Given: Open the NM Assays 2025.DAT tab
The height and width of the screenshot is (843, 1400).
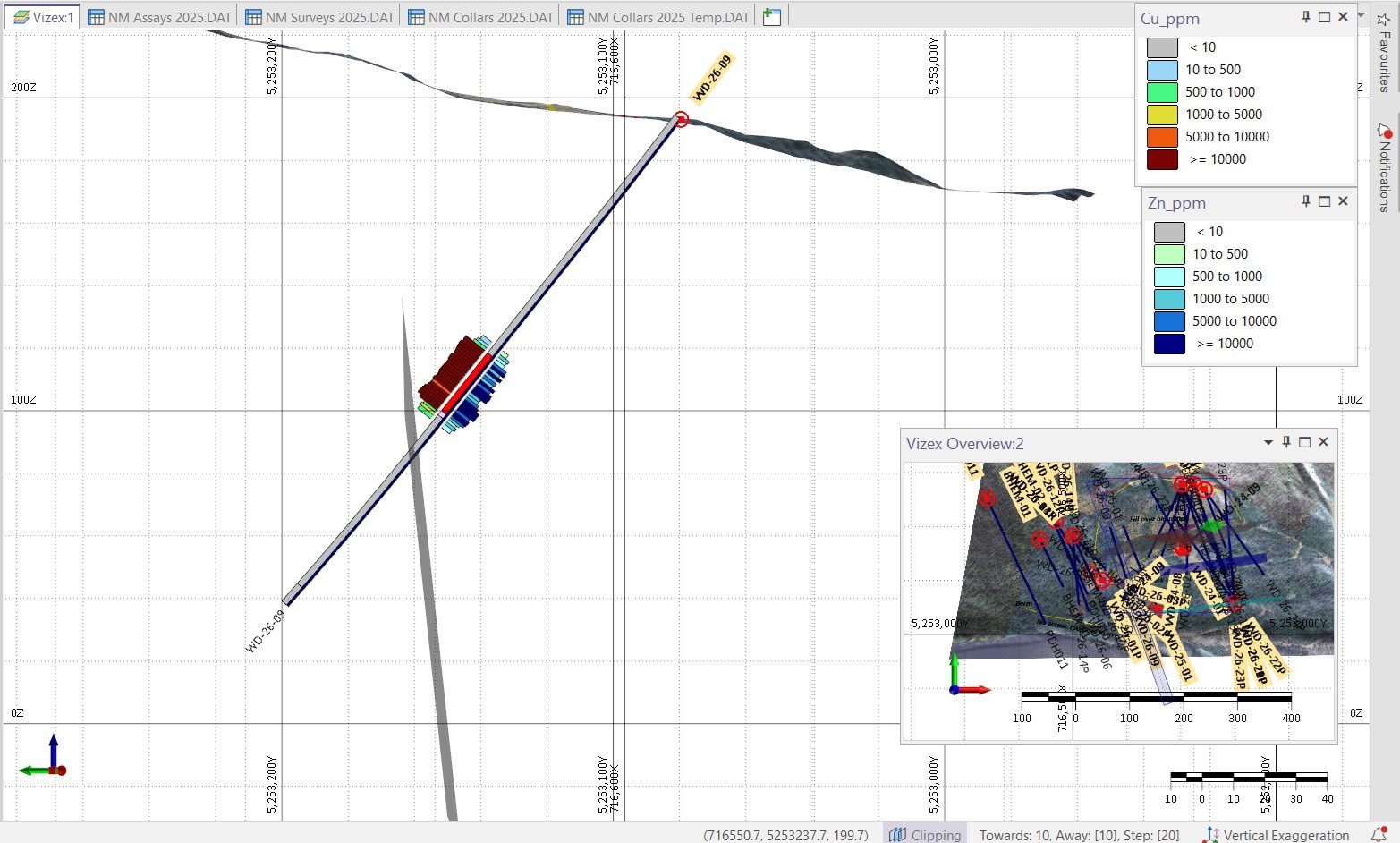Looking at the screenshot, I should (x=158, y=17).
